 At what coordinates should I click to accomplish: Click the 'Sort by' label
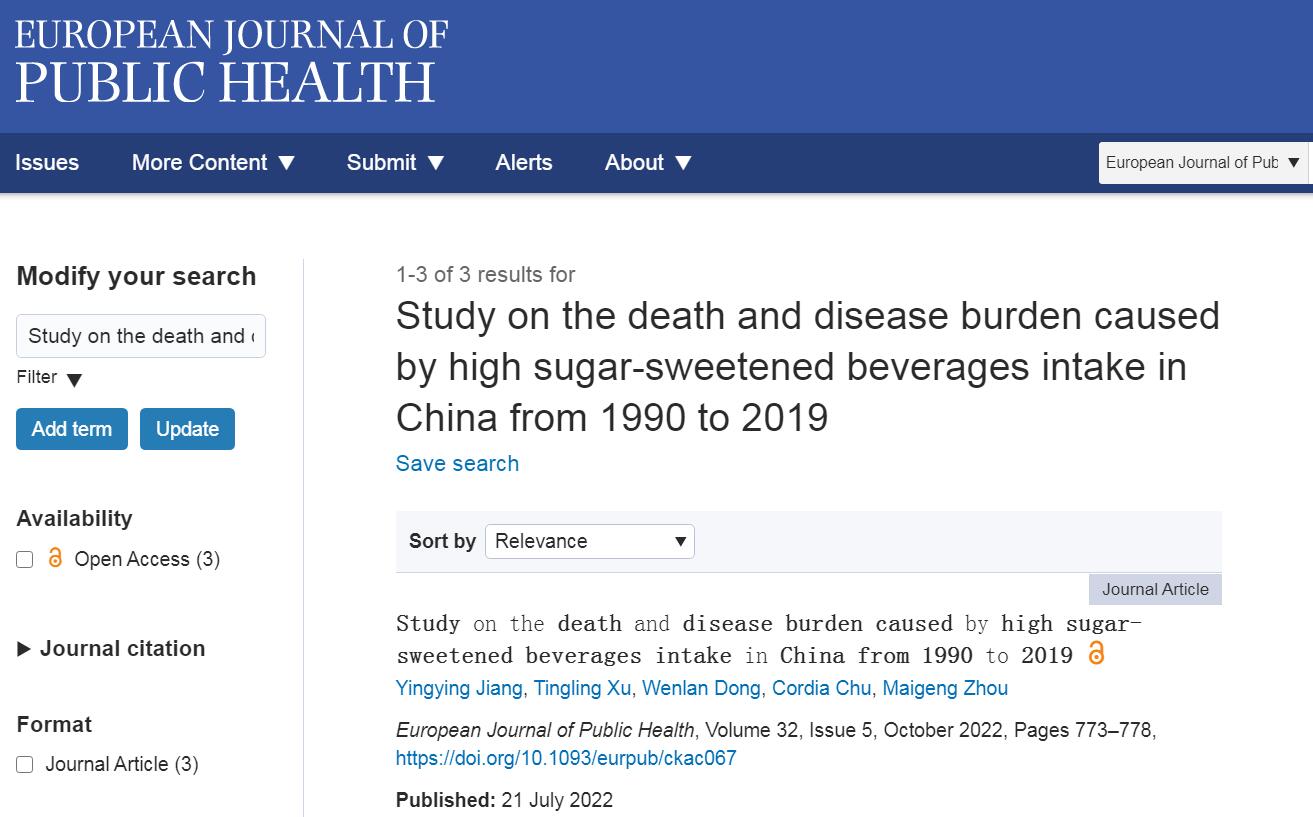[x=442, y=541]
